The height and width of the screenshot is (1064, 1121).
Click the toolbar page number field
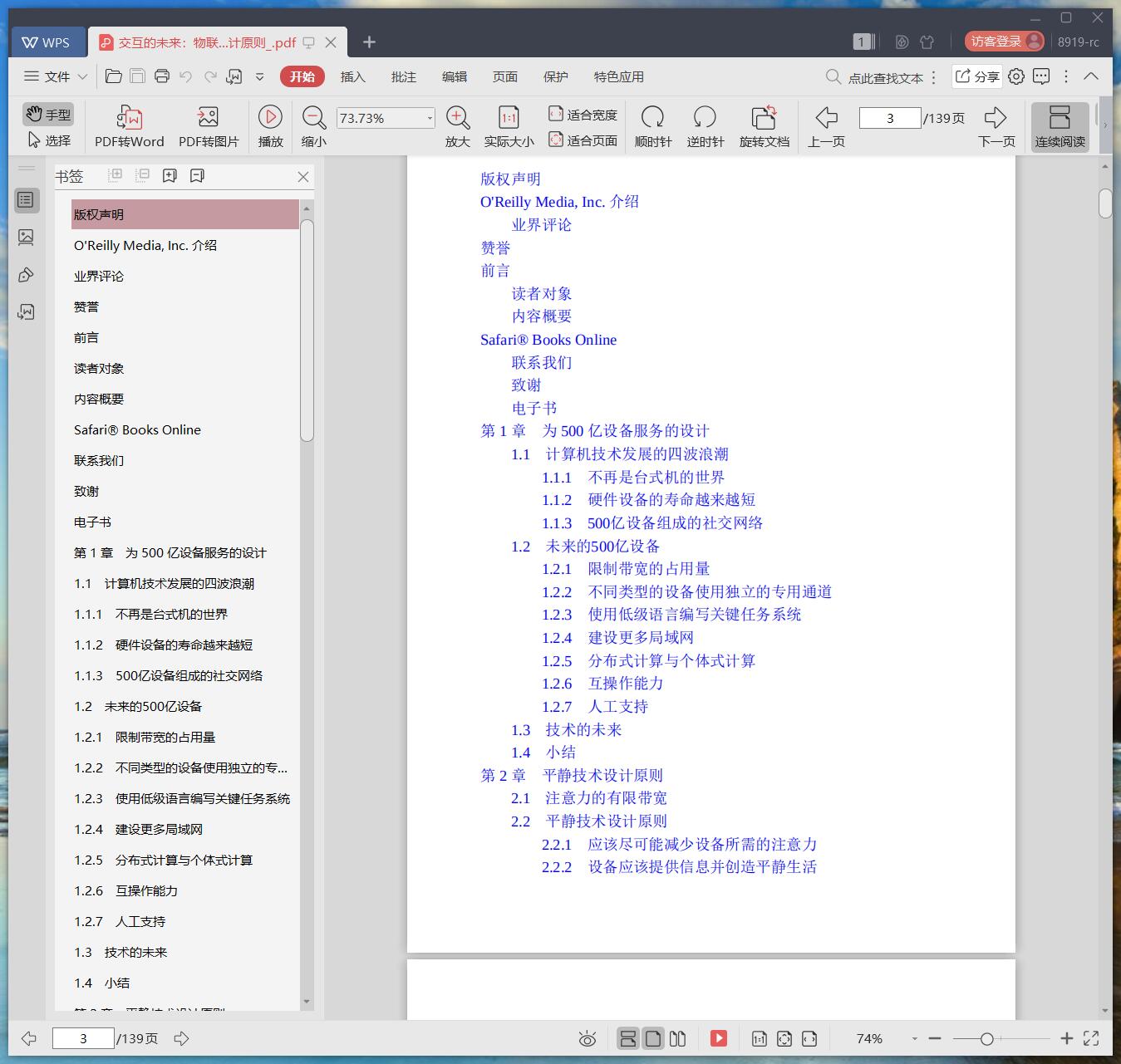pyautogui.click(x=889, y=118)
